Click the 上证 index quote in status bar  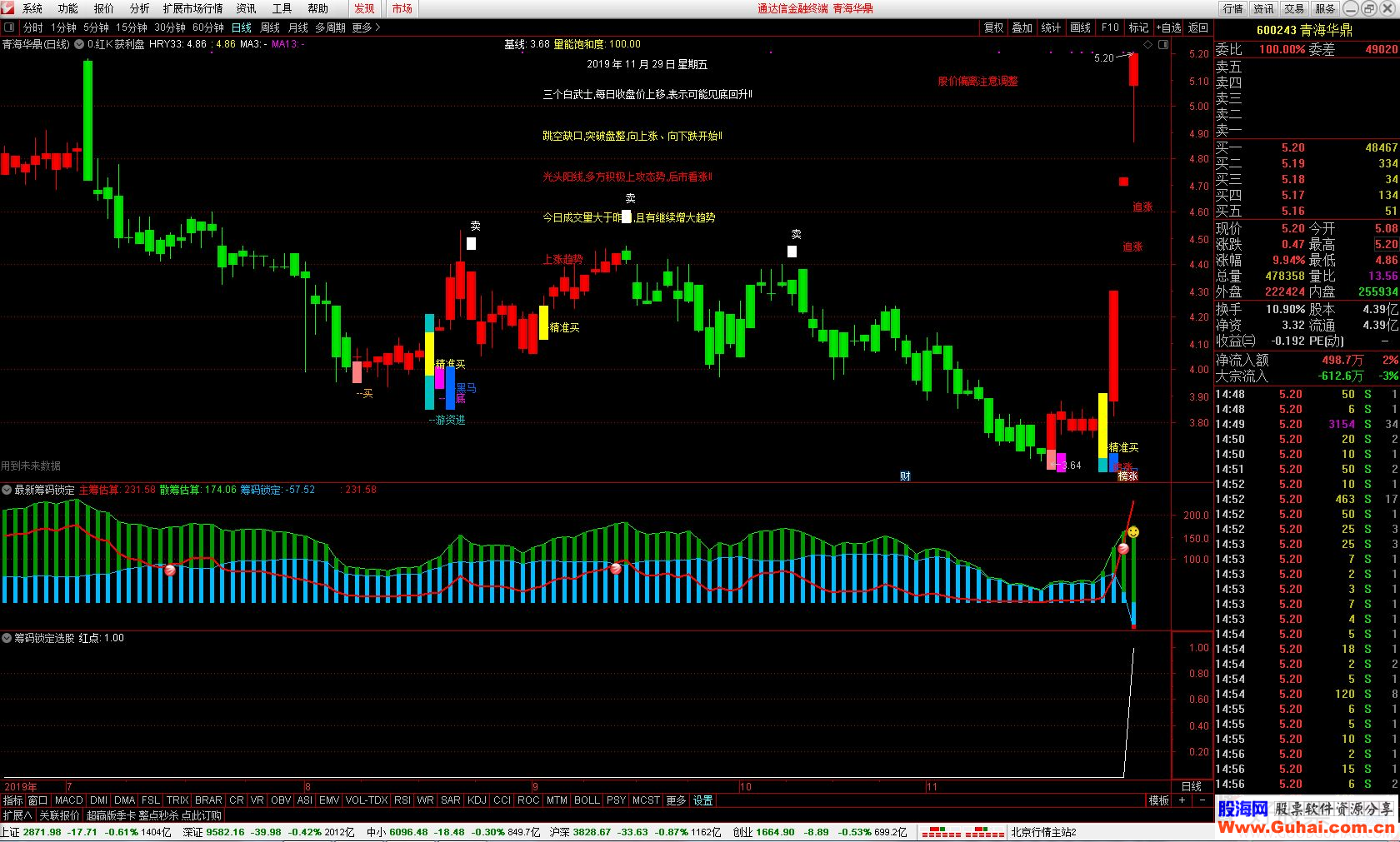click(x=86, y=832)
